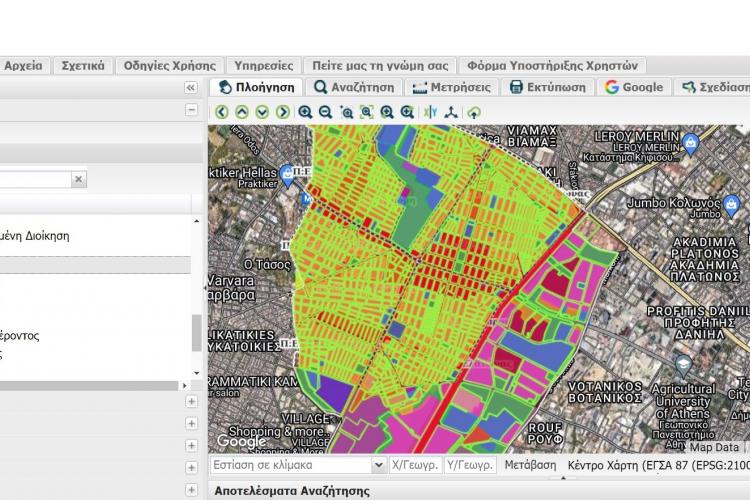Click the pan up arrow icon

pos(241,112)
